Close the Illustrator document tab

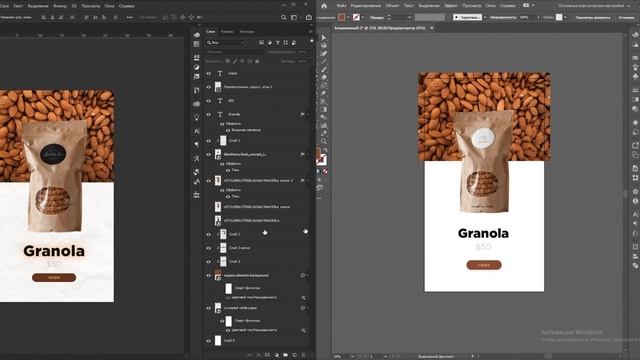432,28
